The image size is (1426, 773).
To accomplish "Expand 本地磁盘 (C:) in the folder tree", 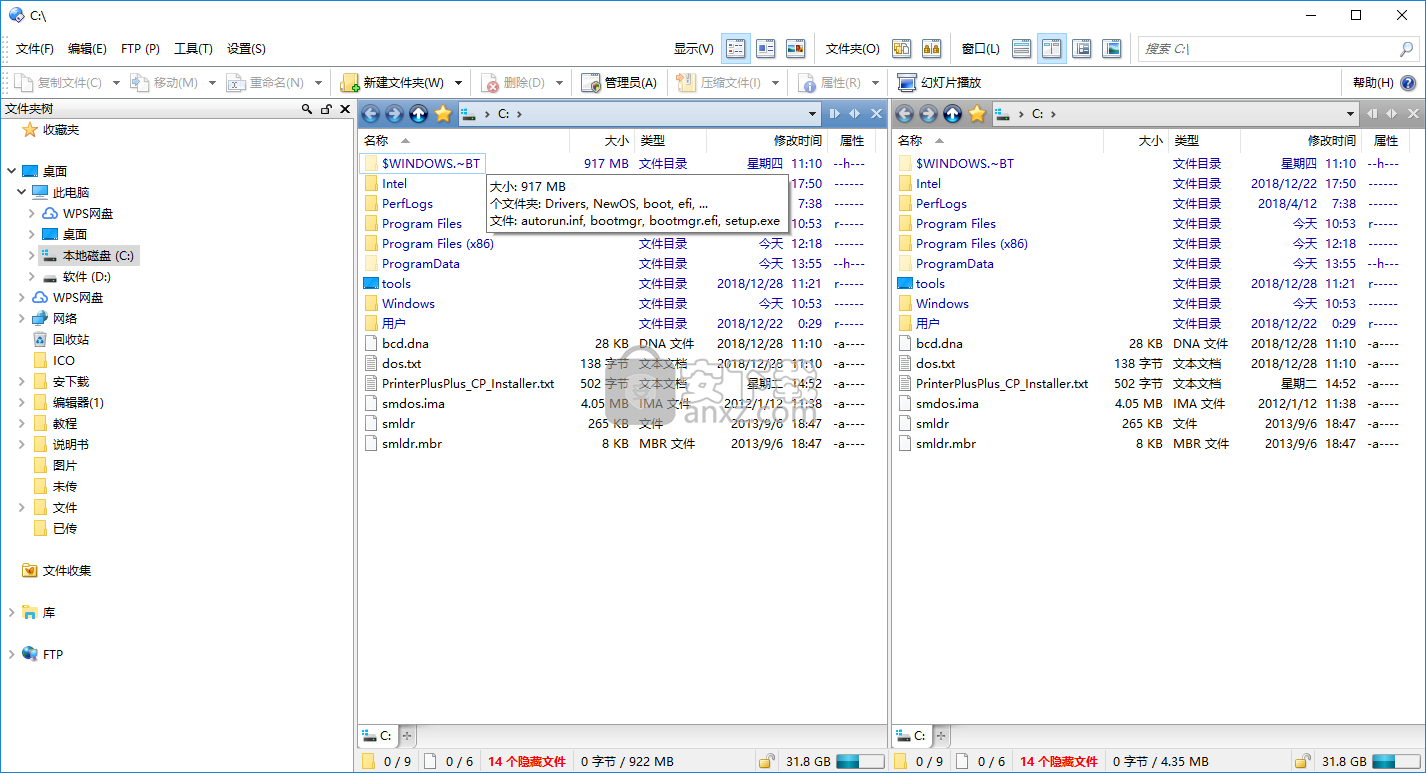I will tap(32, 256).
